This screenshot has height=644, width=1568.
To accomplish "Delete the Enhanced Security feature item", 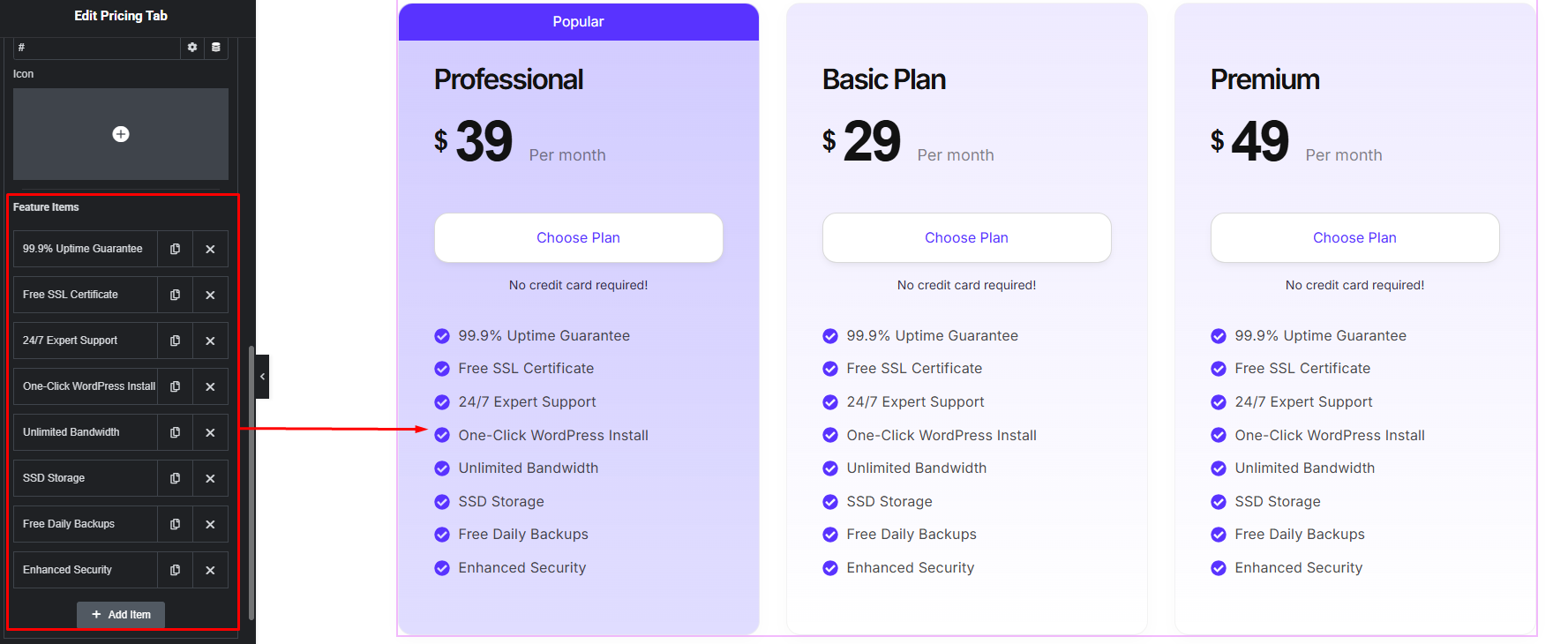I will pos(210,570).
